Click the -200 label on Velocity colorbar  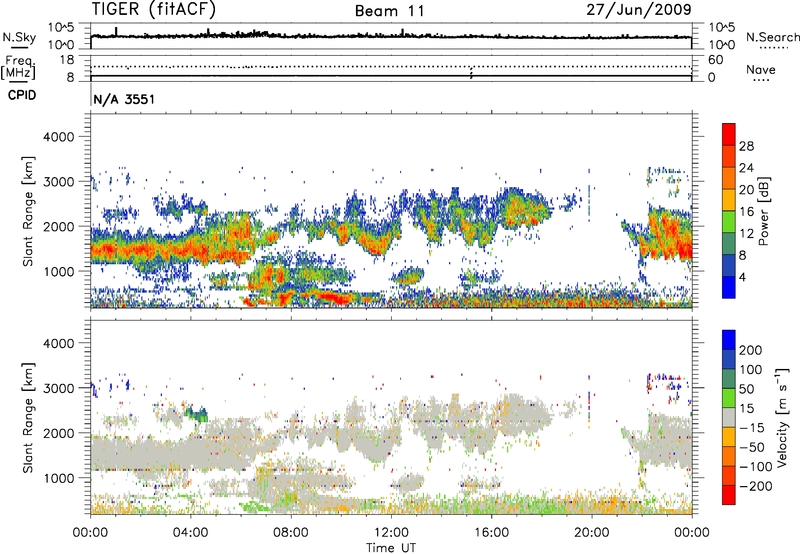(x=756, y=486)
